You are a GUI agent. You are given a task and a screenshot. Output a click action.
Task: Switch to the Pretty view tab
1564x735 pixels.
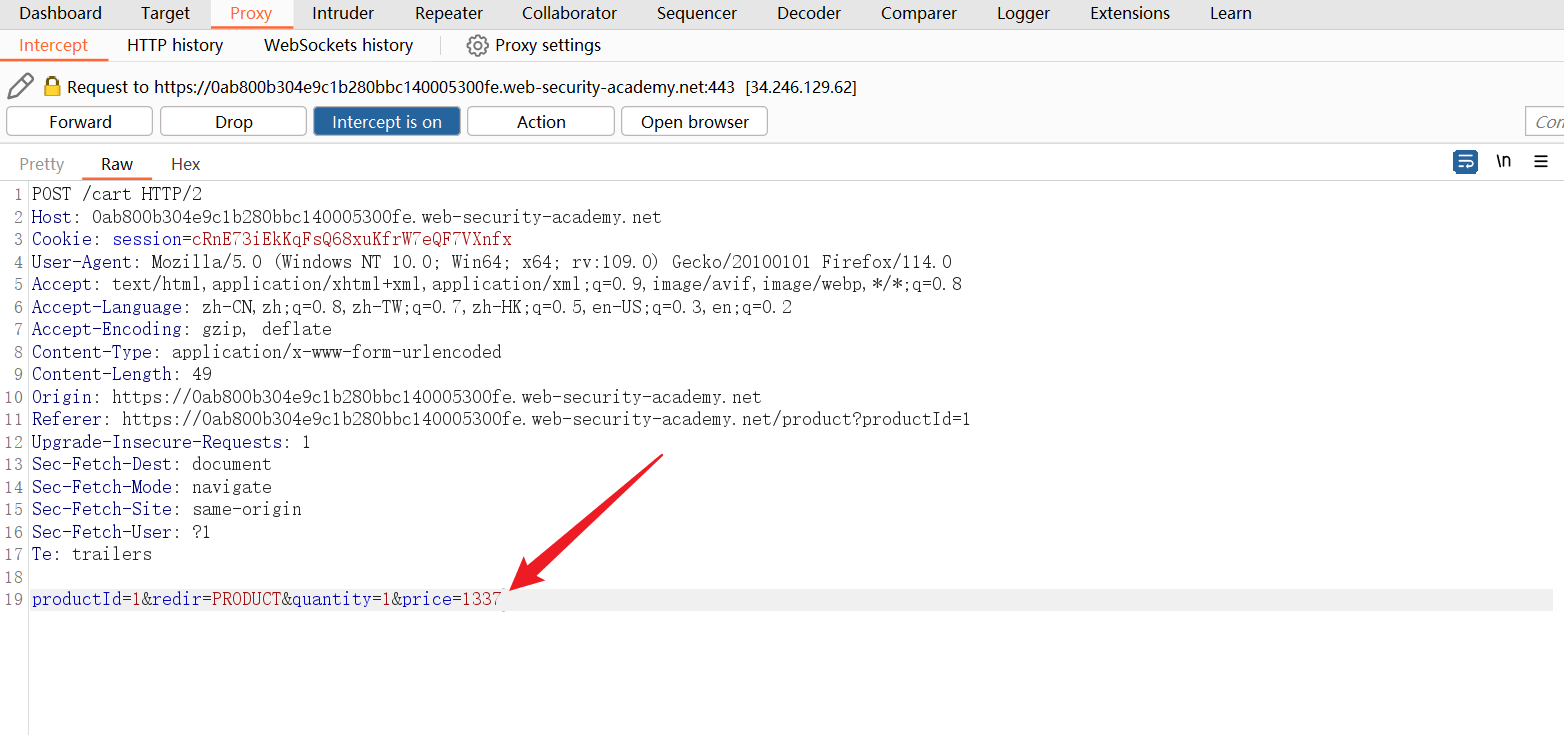[41, 164]
